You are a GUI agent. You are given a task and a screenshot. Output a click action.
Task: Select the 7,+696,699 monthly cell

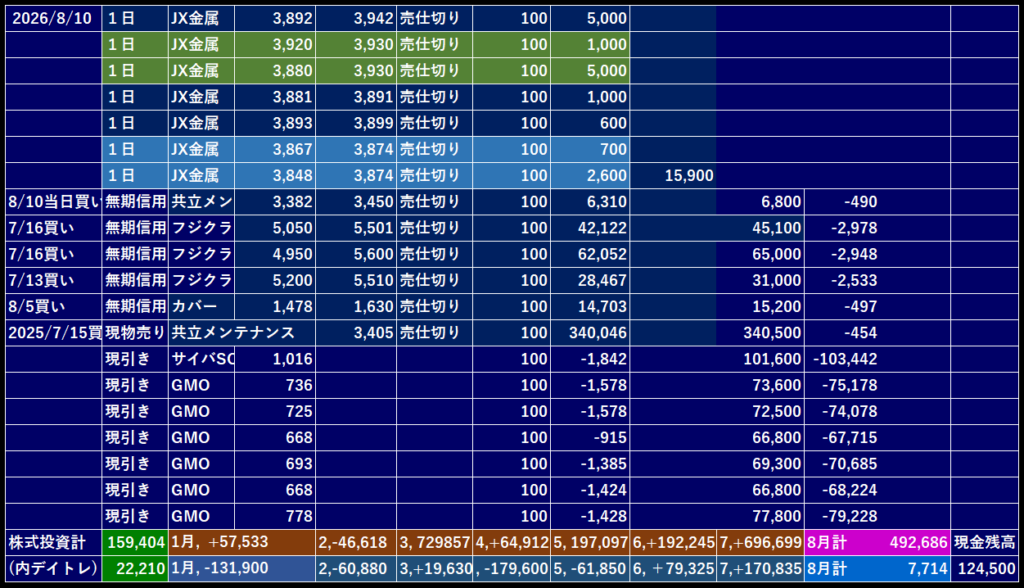[760, 542]
